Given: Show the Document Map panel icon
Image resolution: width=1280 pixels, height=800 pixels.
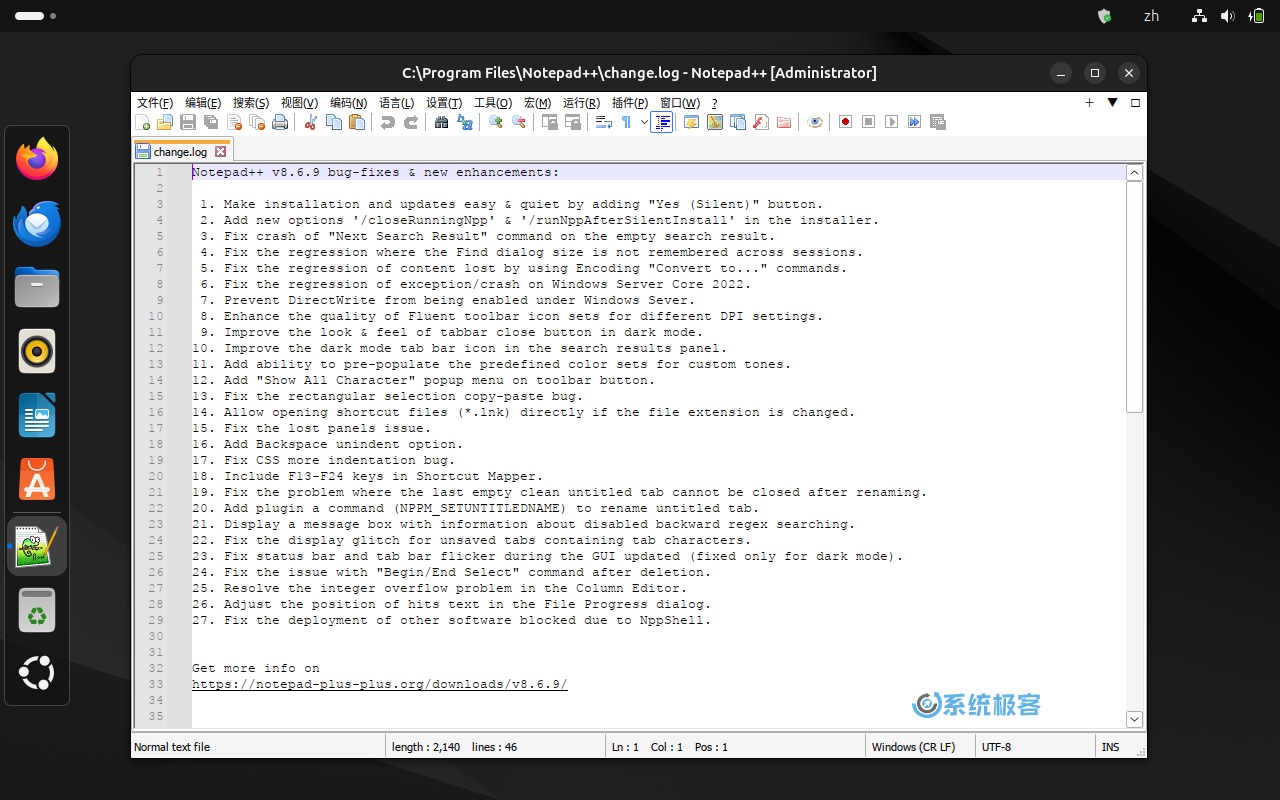Looking at the screenshot, I should 715,122.
